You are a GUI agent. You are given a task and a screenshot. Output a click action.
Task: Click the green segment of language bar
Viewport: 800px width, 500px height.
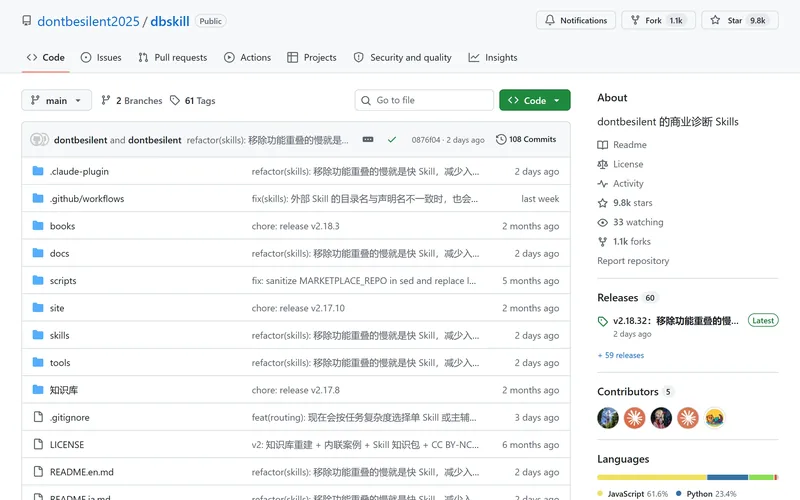coord(761,478)
